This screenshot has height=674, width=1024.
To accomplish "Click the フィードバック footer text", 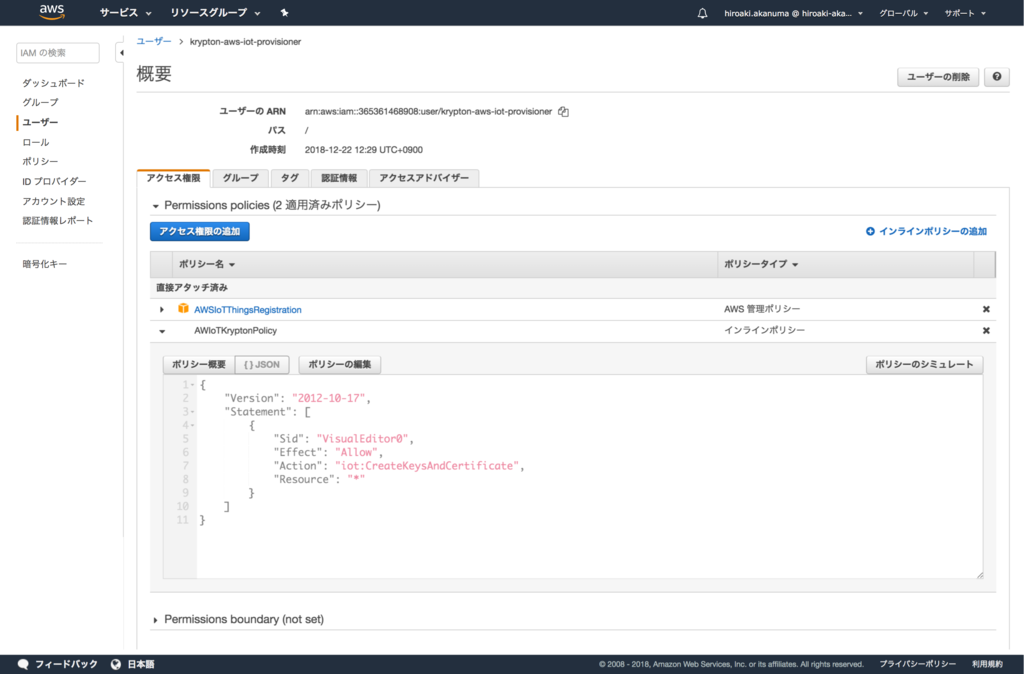I will click(x=66, y=664).
